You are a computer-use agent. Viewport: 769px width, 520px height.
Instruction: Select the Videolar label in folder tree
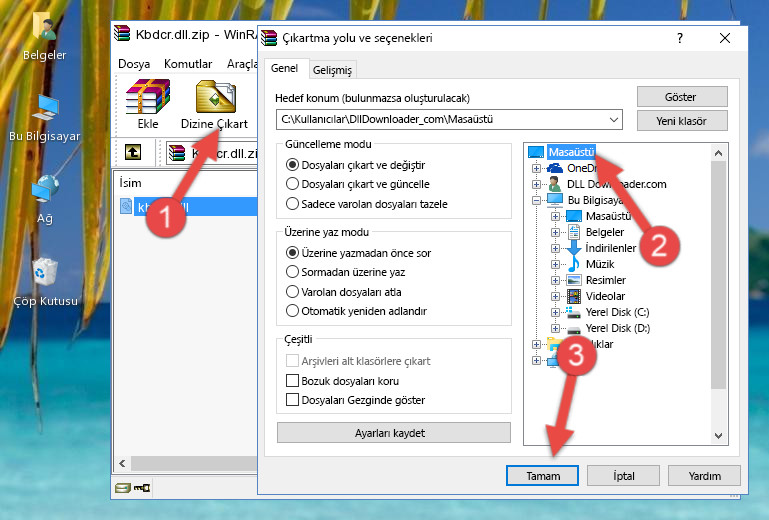pos(605,296)
